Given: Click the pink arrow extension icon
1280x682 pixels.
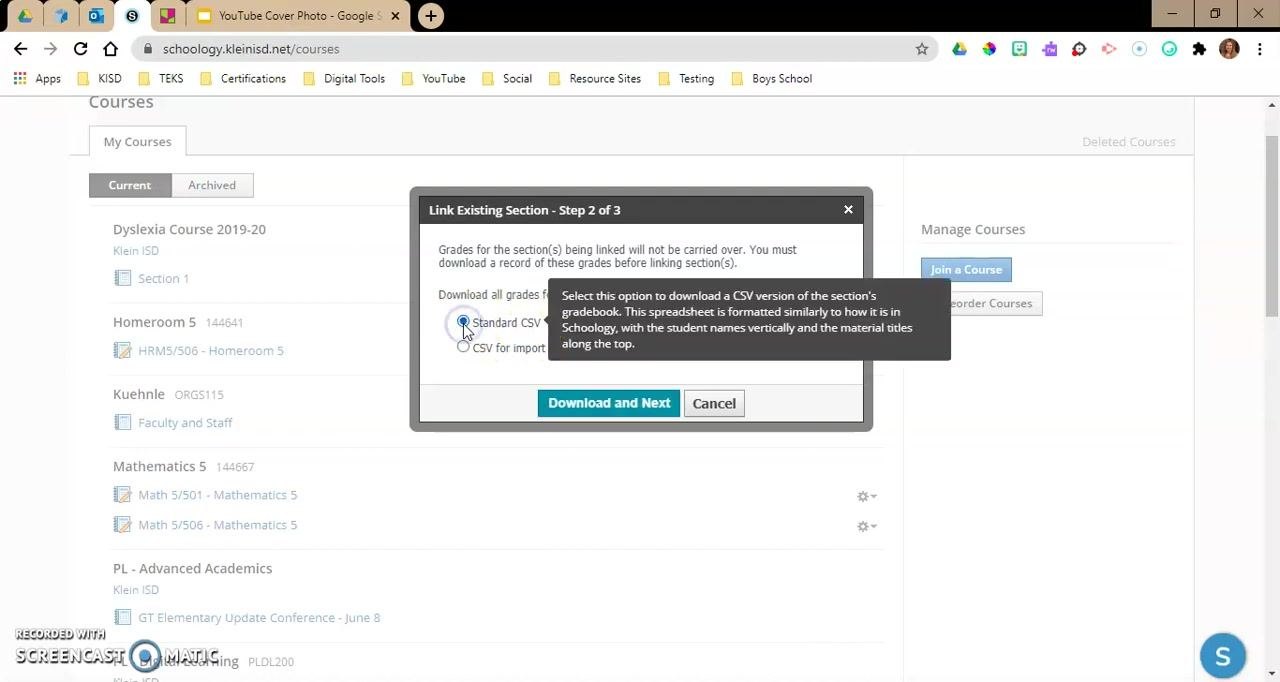Looking at the screenshot, I should (x=1109, y=48).
